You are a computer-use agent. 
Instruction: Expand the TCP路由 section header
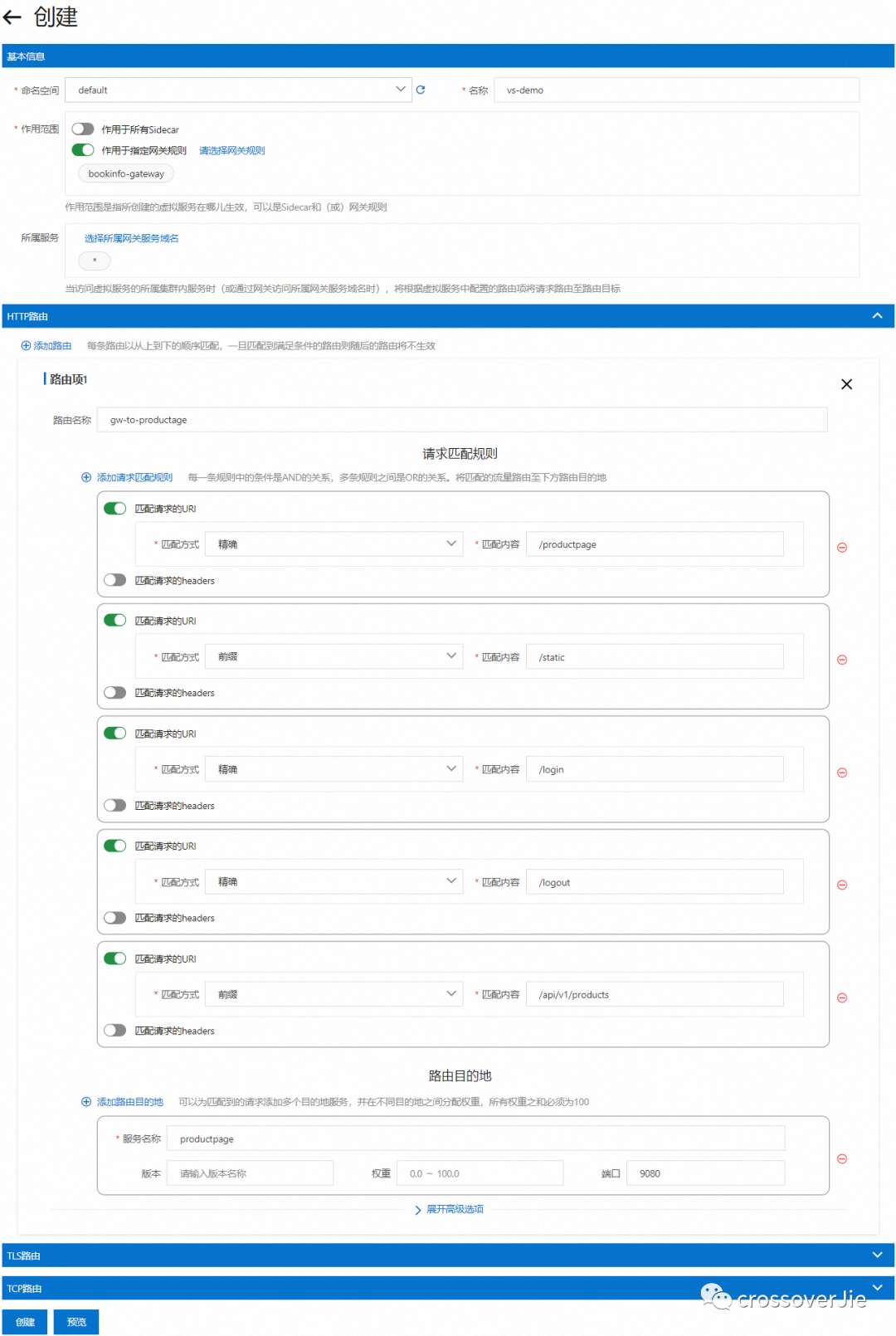[877, 1288]
